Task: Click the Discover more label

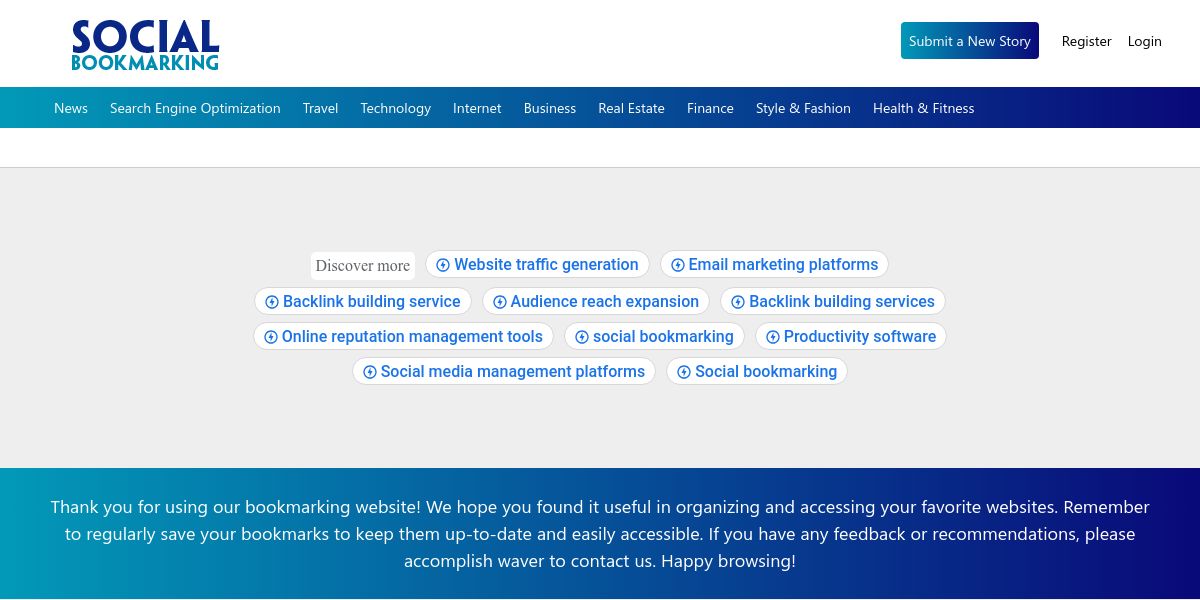Action: 362,265
